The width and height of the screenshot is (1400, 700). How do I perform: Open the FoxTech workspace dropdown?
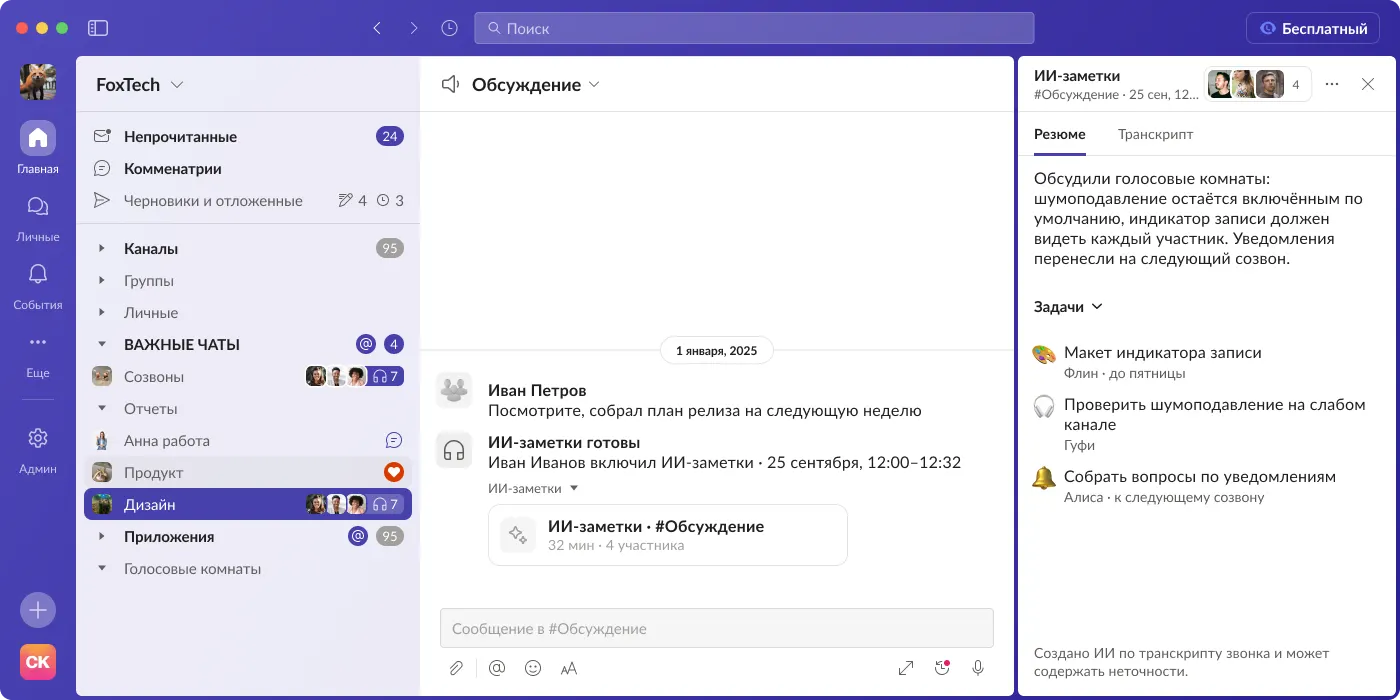(x=140, y=85)
